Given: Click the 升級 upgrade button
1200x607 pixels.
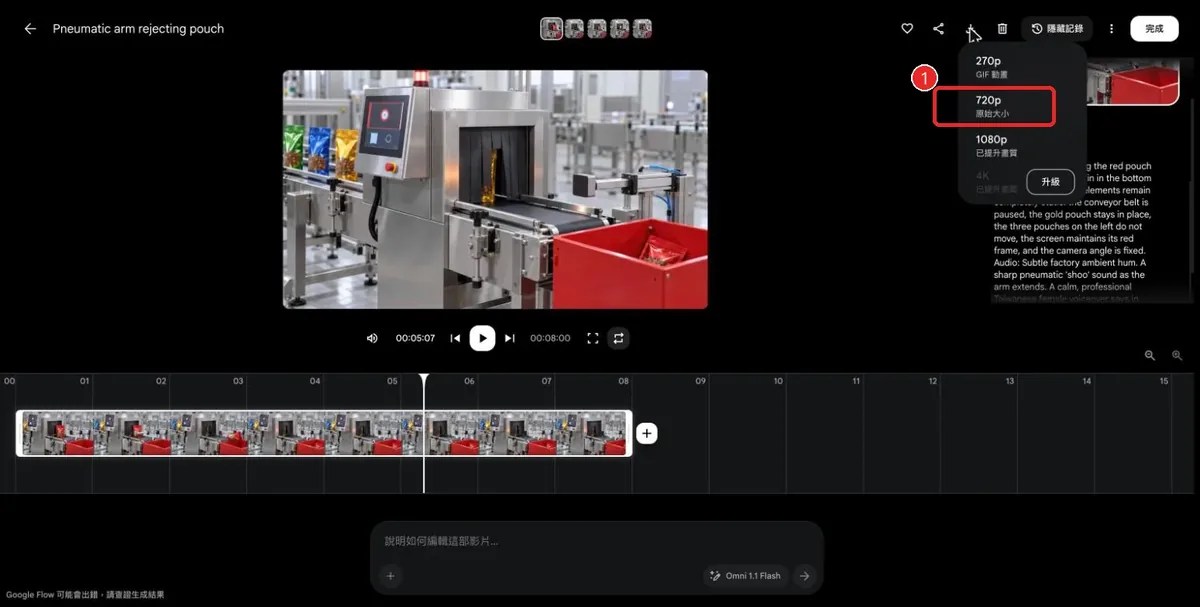Looking at the screenshot, I should [x=1050, y=182].
